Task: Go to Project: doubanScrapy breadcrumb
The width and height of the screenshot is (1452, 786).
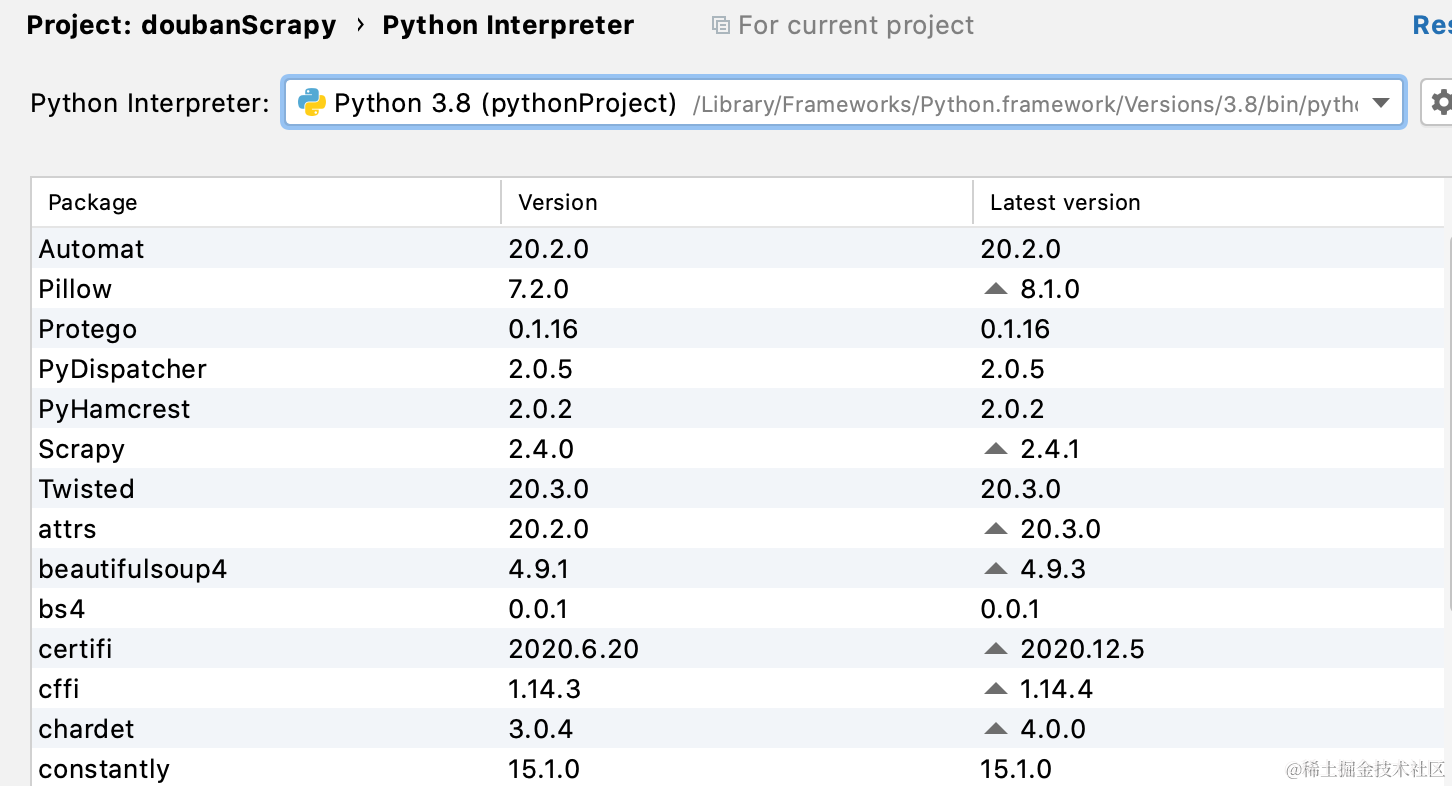Action: [x=181, y=26]
